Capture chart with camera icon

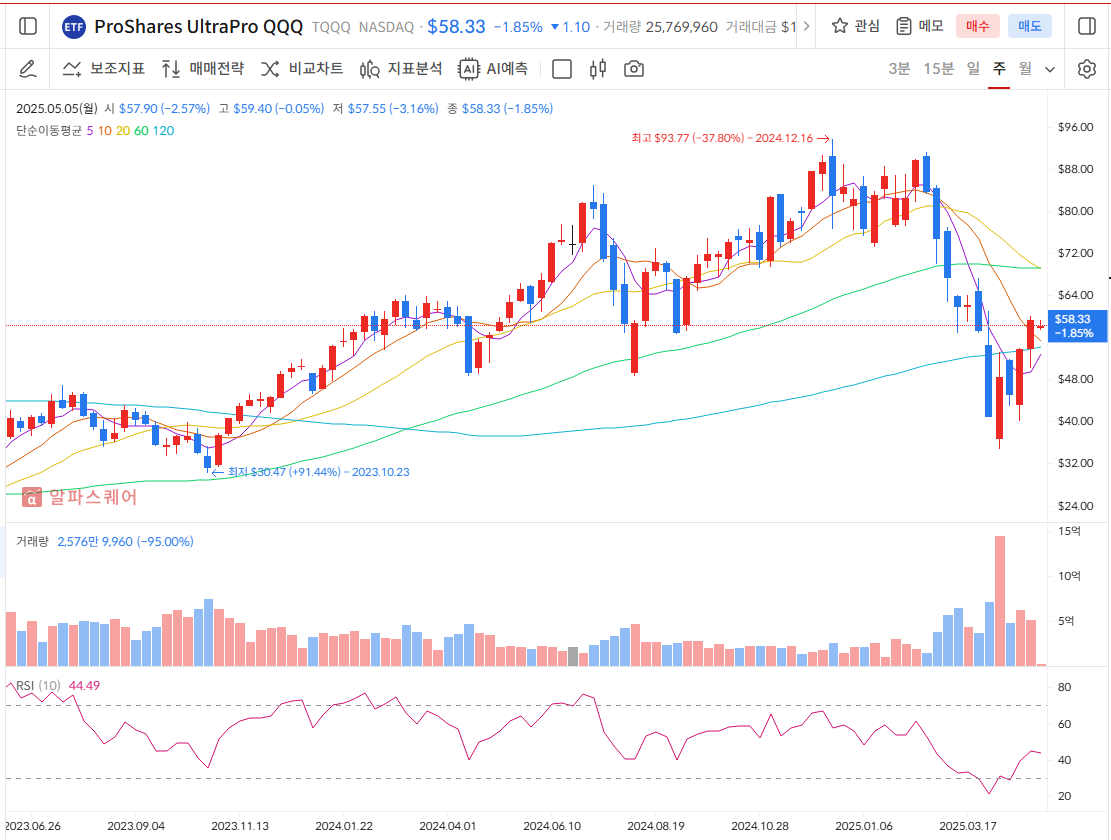(x=633, y=69)
